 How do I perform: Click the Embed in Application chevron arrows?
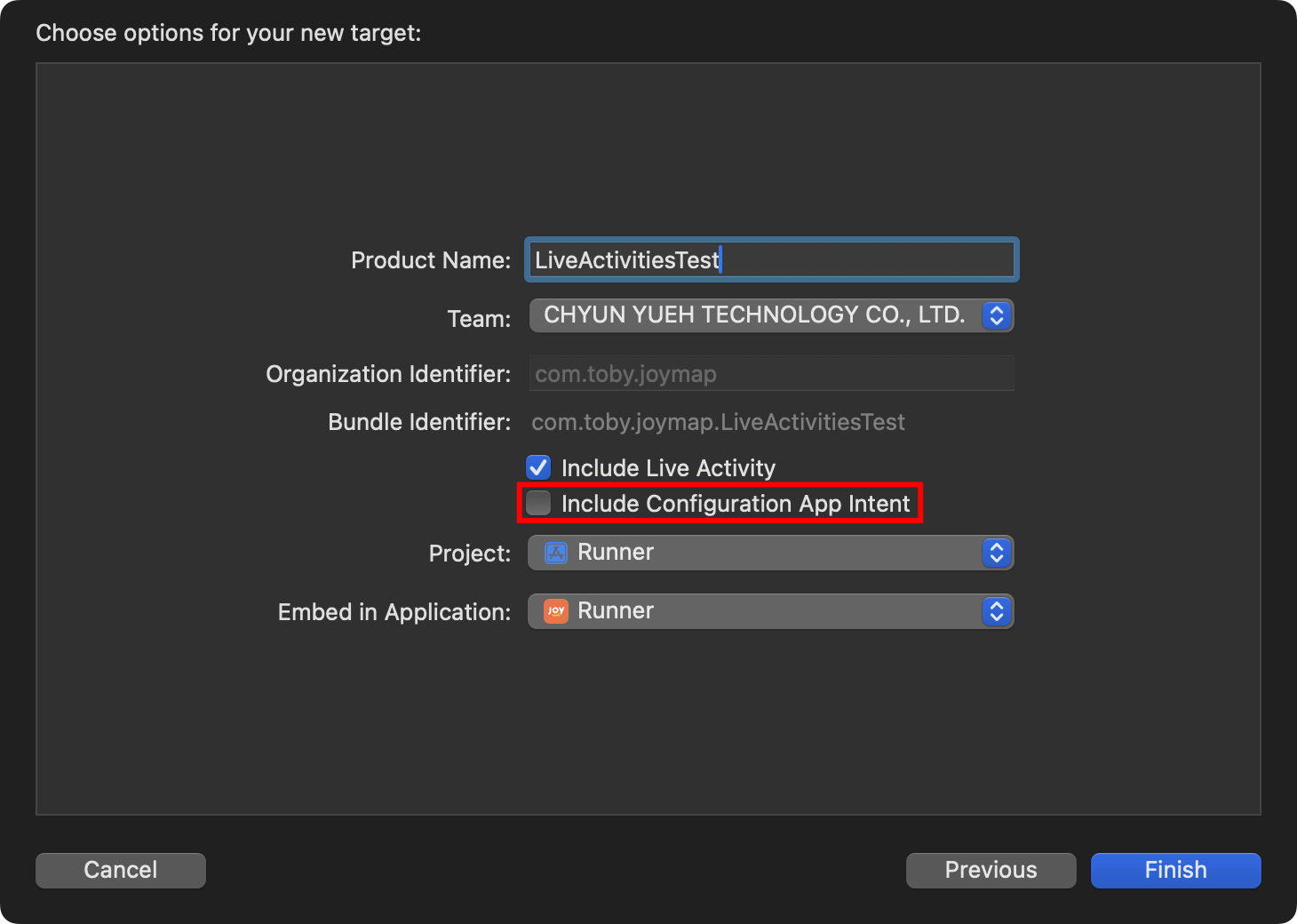pos(996,611)
